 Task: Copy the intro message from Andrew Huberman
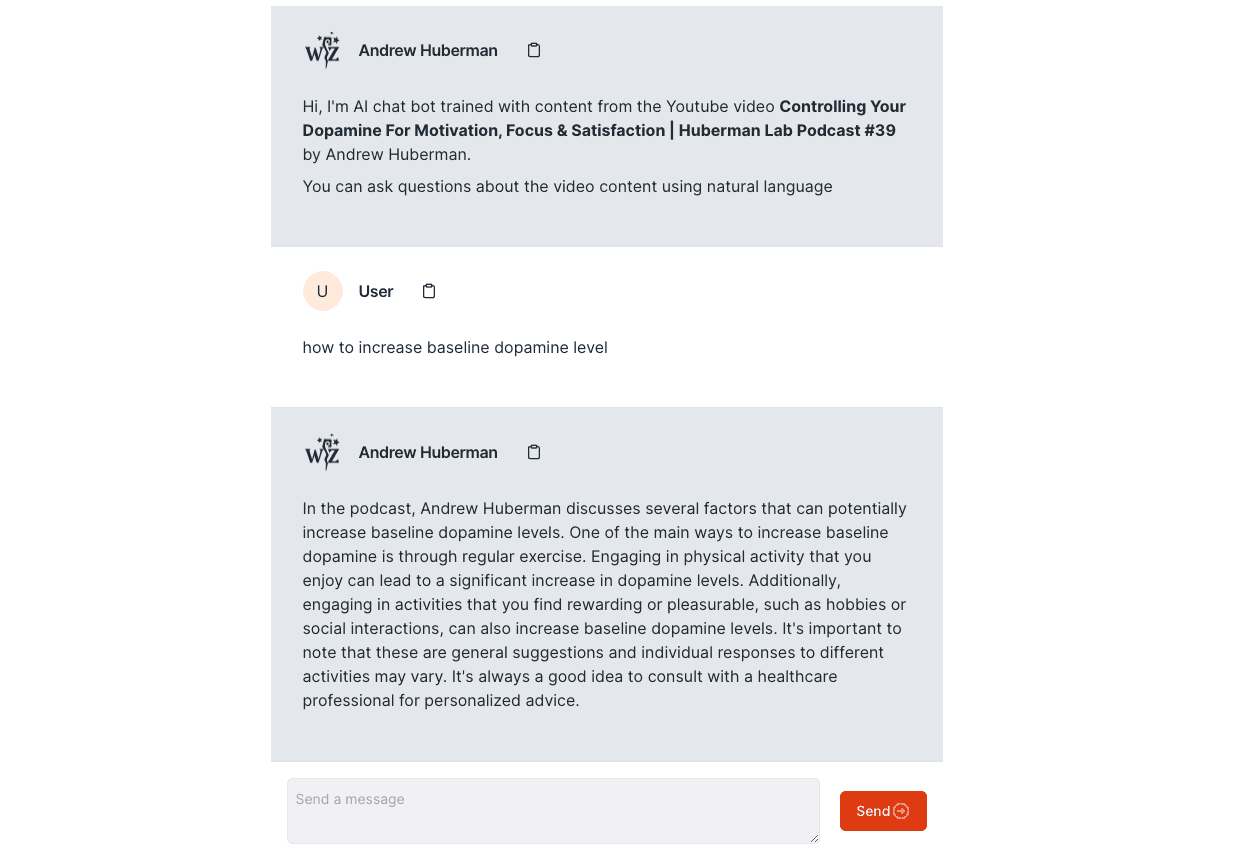[x=534, y=50]
